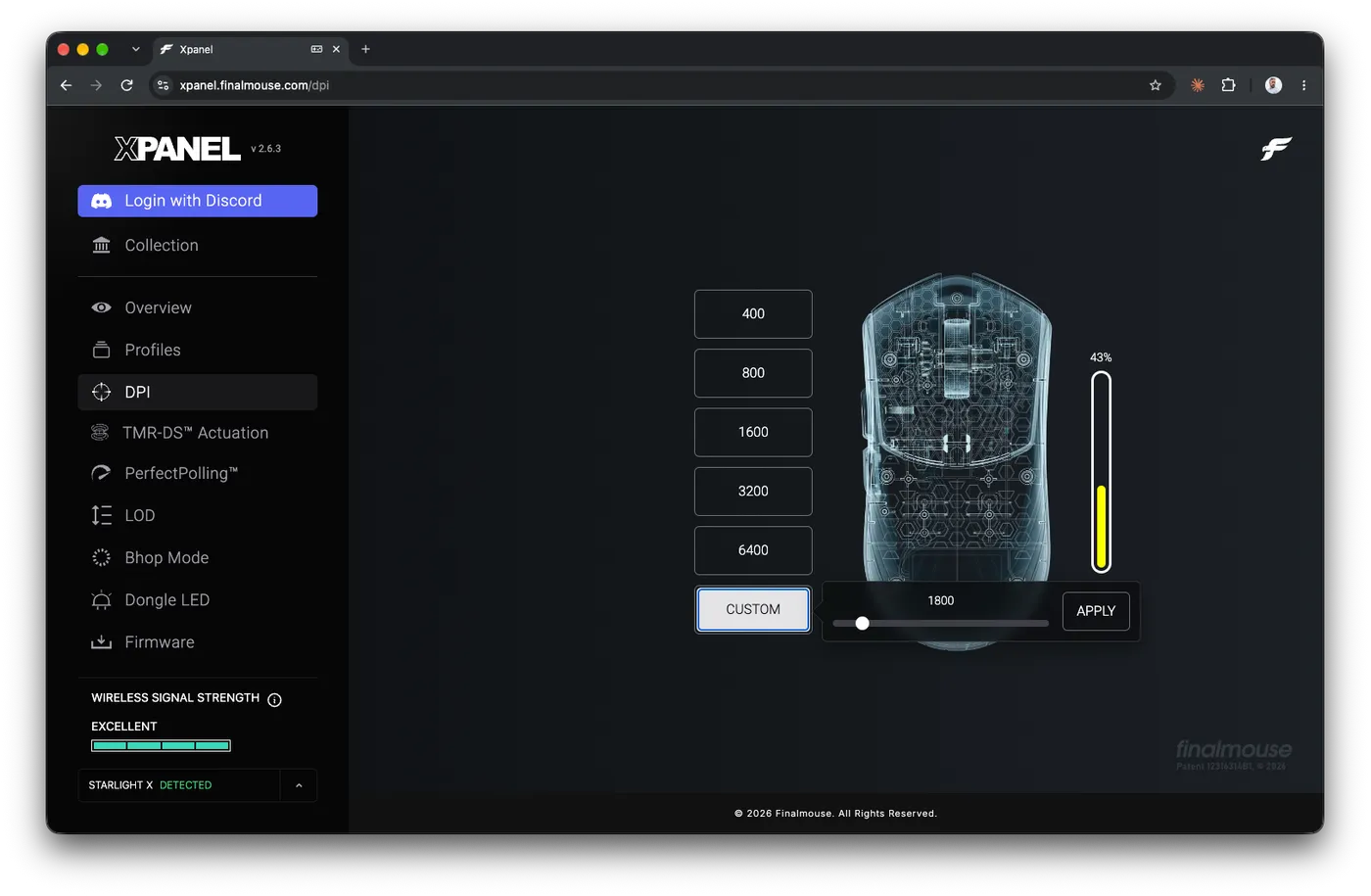Open the tab search dropdown arrow
This screenshot has width=1371, height=896.
click(135, 49)
